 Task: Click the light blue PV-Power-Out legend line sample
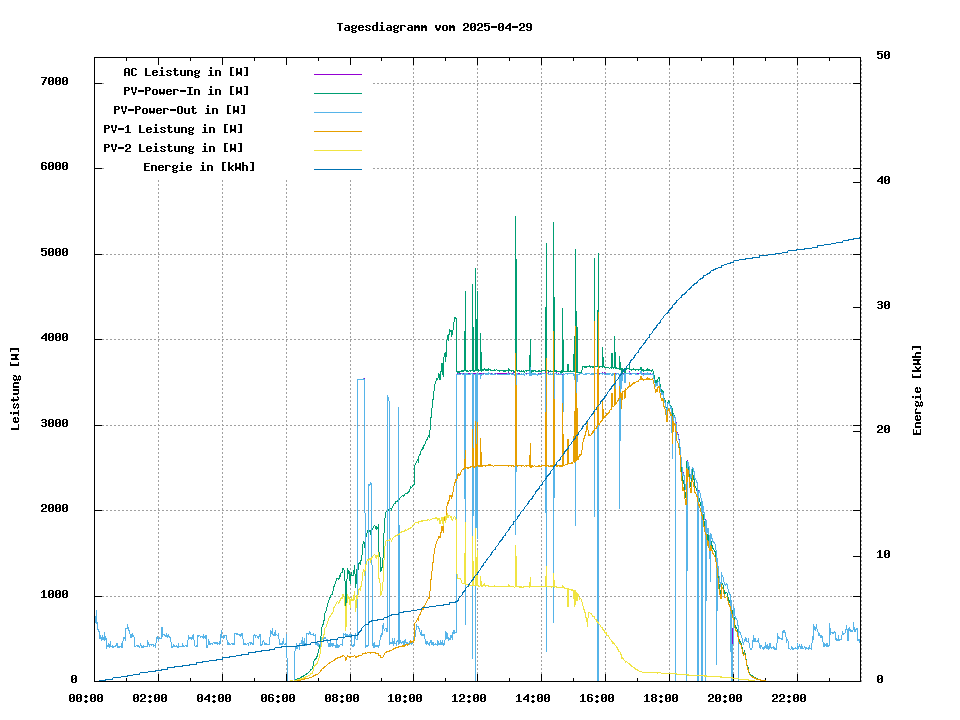point(337,111)
